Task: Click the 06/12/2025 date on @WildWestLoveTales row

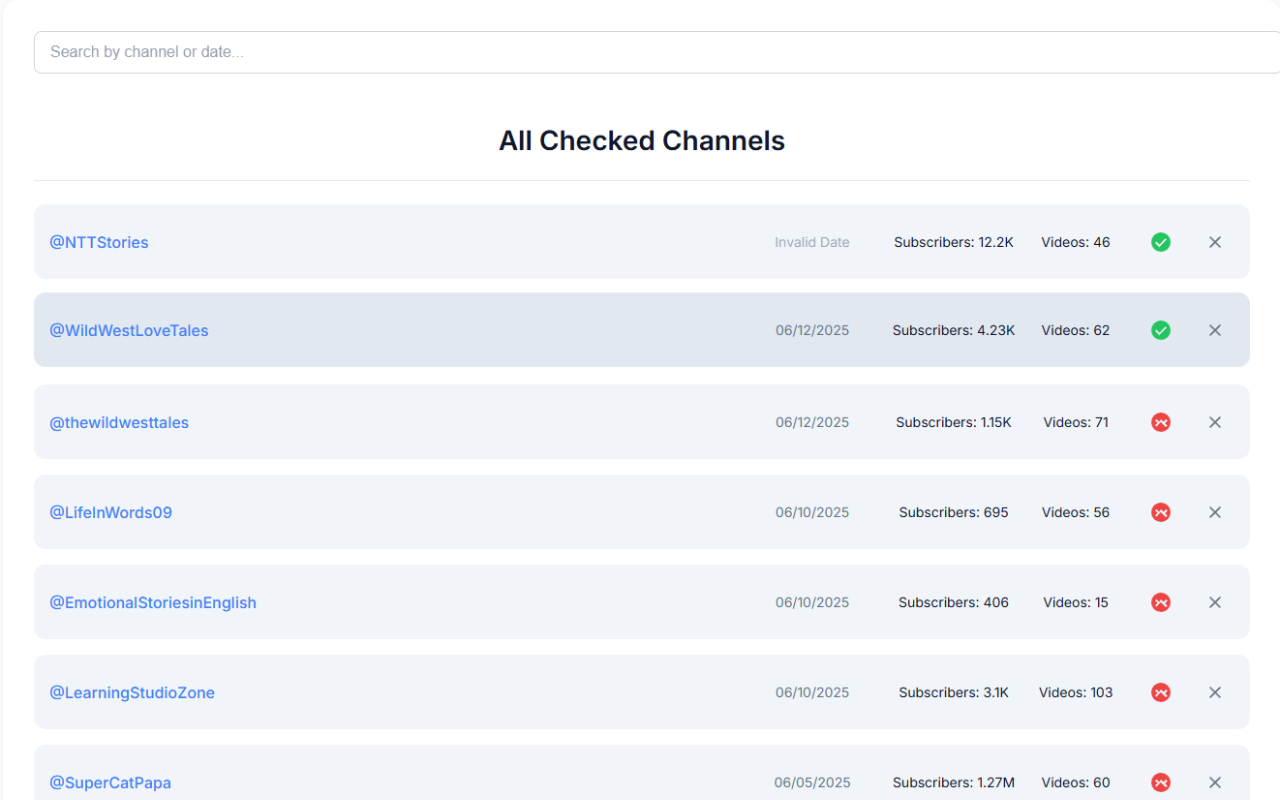Action: (x=811, y=330)
